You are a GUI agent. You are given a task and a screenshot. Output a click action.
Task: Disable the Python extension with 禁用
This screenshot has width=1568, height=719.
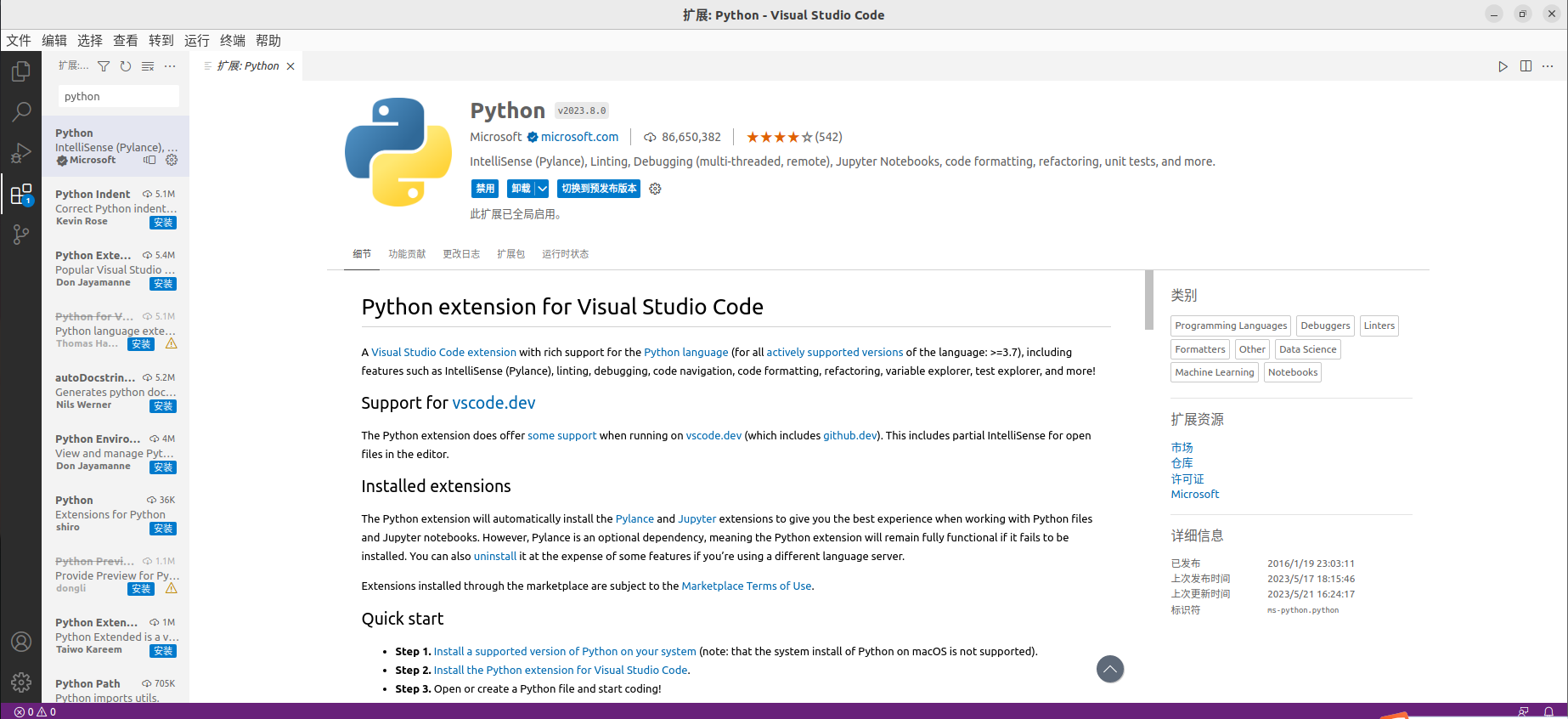484,189
